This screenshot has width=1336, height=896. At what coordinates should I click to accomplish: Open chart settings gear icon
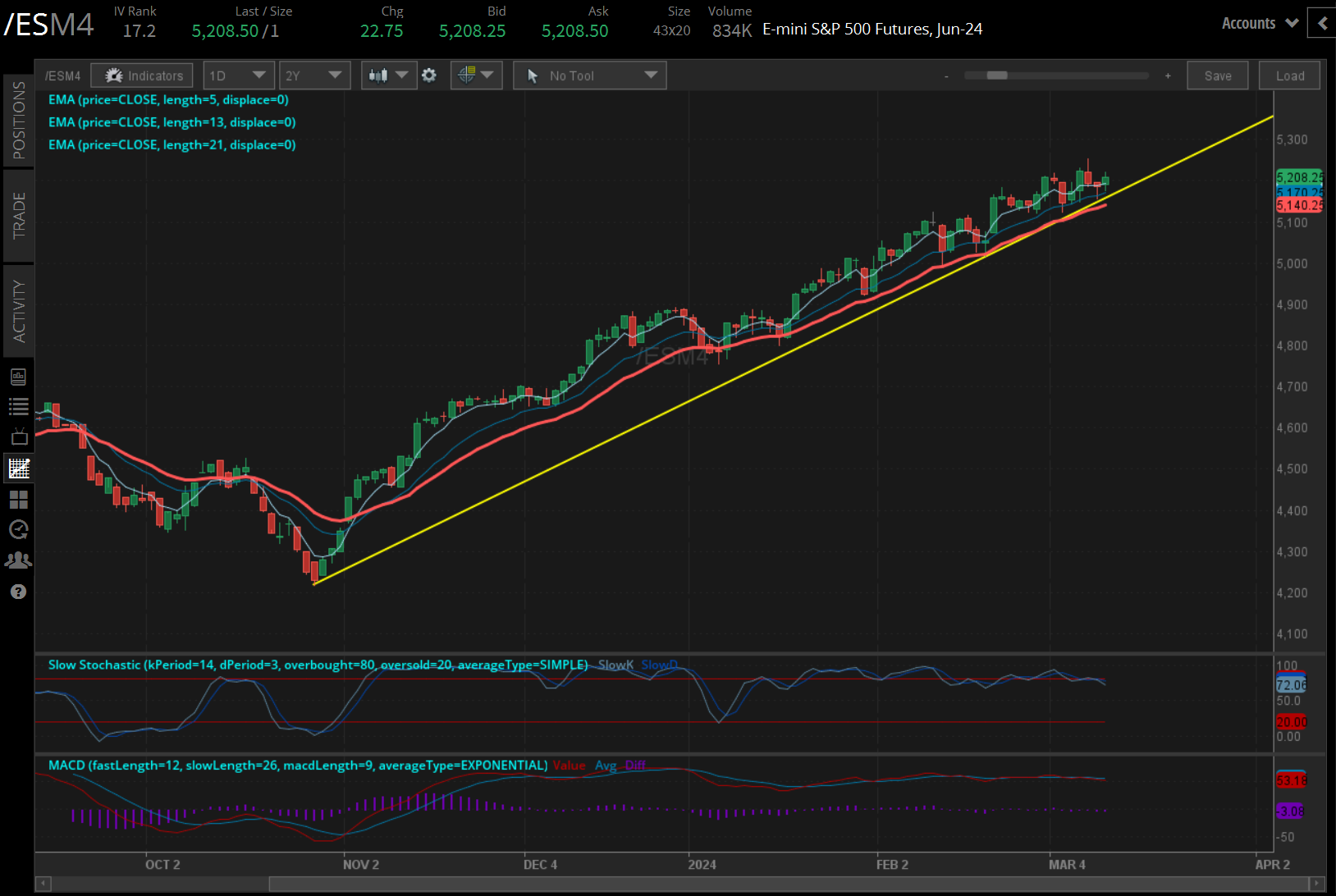tap(429, 75)
